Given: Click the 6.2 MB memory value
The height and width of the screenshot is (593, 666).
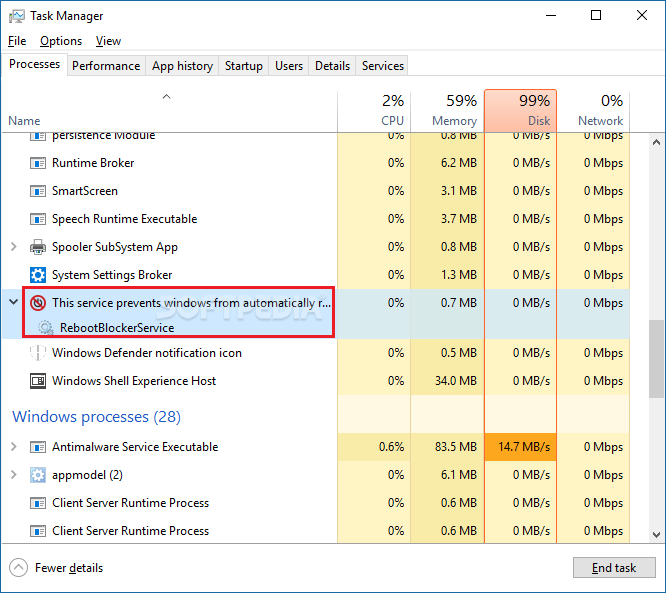Looking at the screenshot, I should click(x=459, y=163).
